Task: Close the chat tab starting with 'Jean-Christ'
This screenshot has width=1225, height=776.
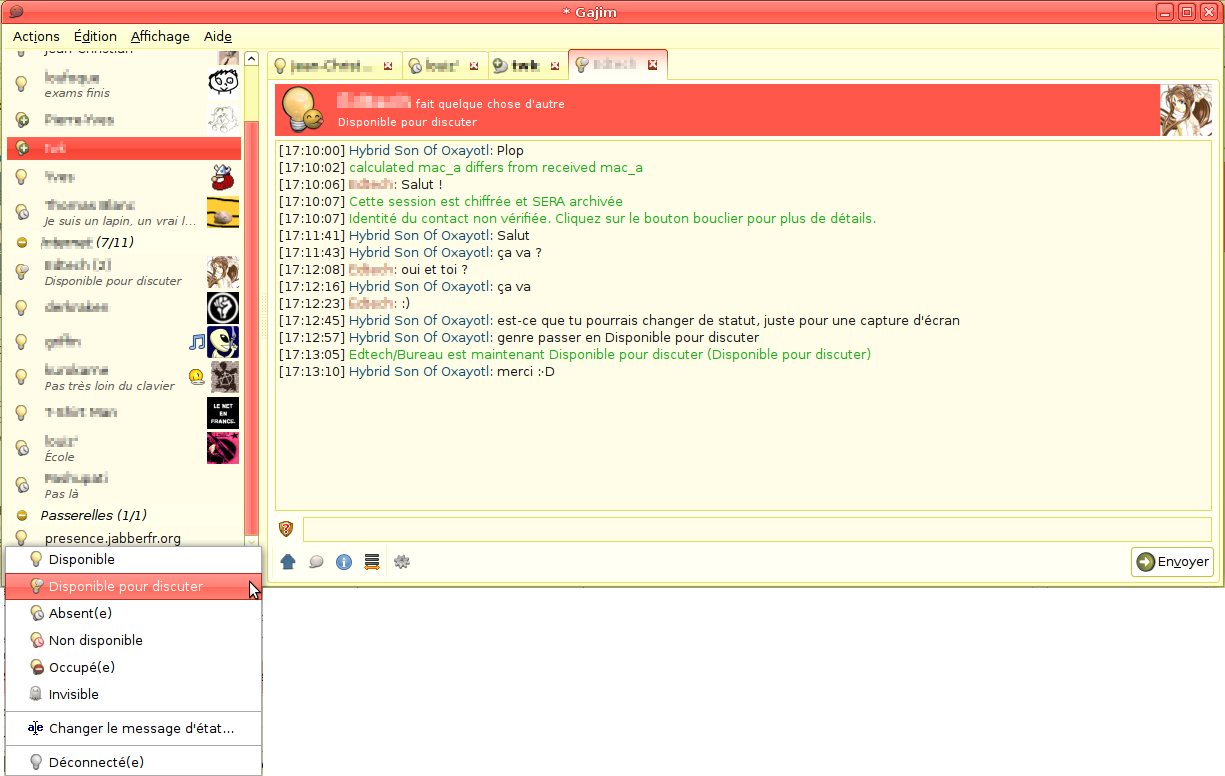Action: [388, 66]
